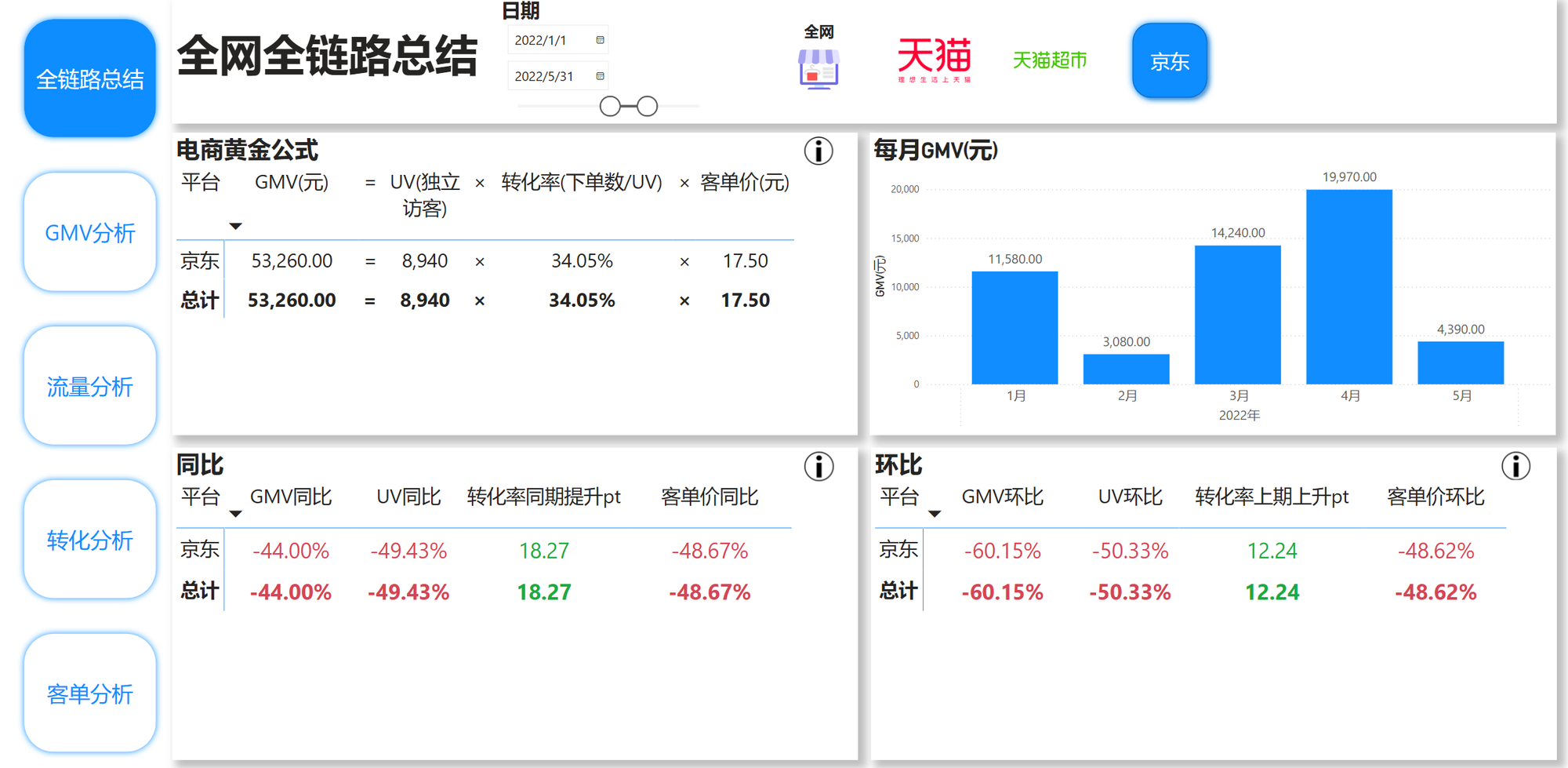Open calendar picker for start date 2022/1/1
The image size is (1568, 768).
(601, 40)
